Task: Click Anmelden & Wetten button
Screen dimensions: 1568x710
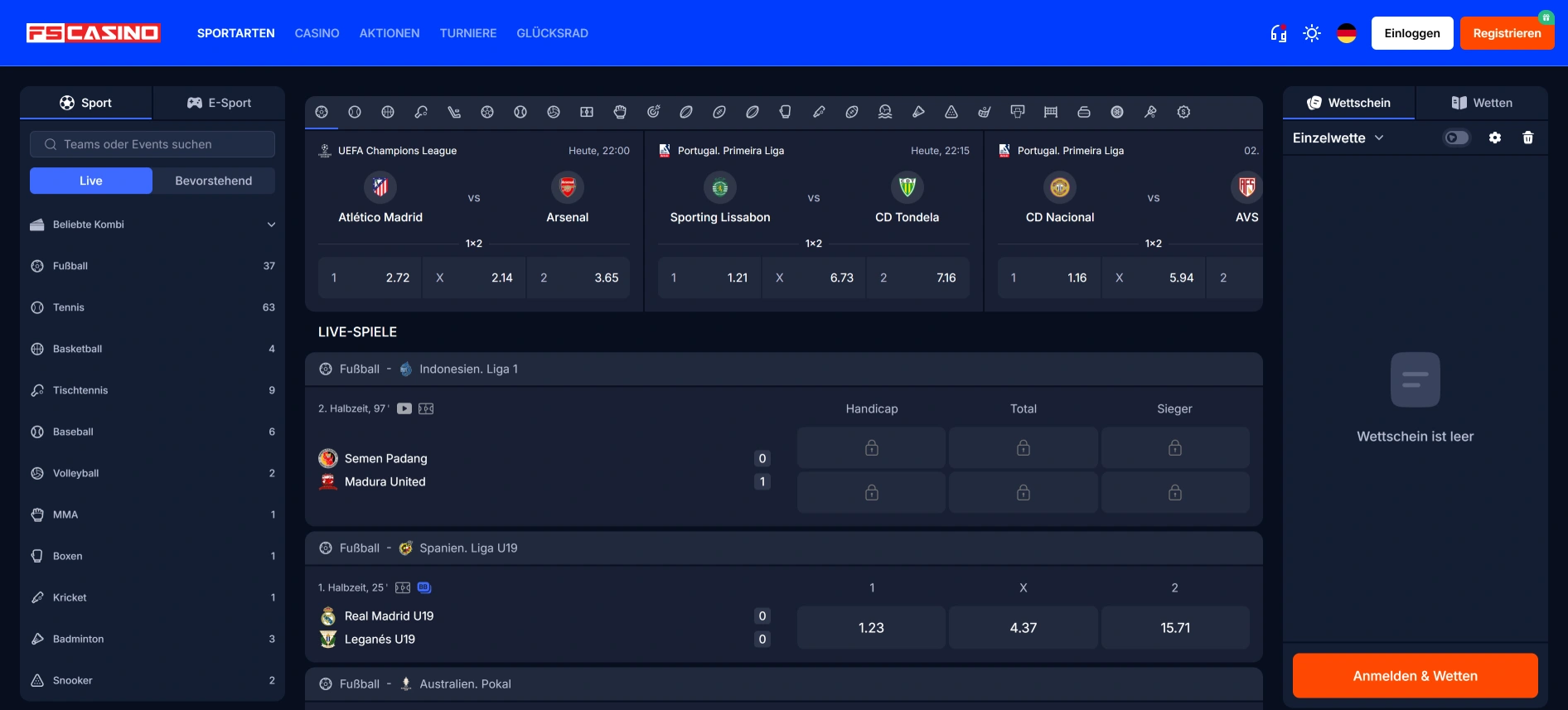Action: [1416, 676]
